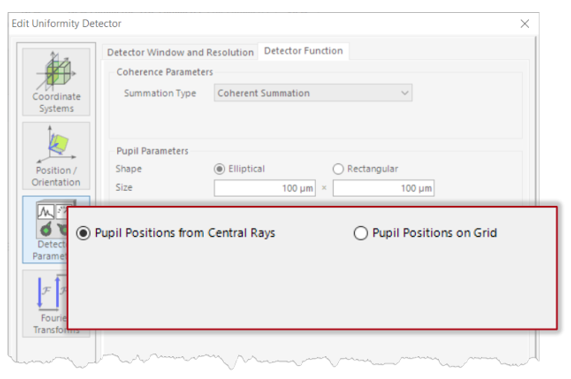The image size is (571, 379).
Task: Expand dropdown arrow next to Coherent Summation
Action: point(405,93)
